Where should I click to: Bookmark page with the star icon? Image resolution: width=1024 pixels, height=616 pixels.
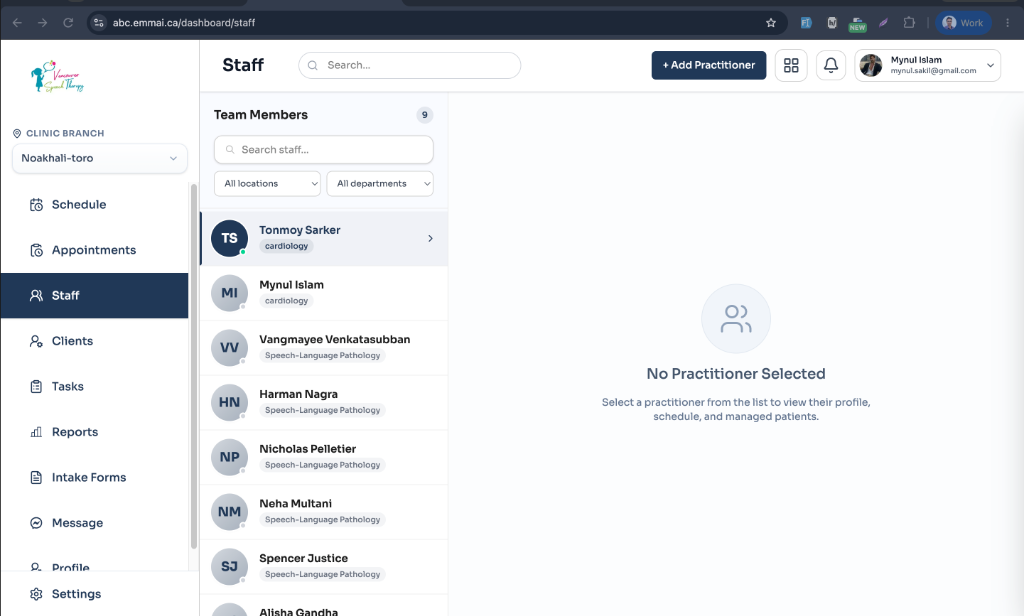pos(771,23)
